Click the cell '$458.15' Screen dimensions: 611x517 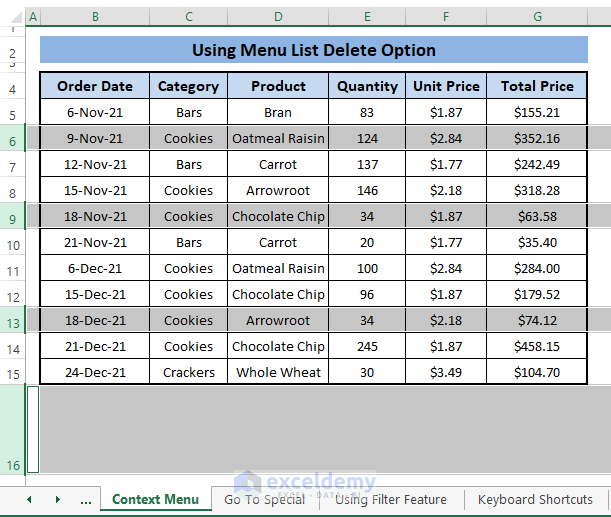pyautogui.click(x=537, y=346)
